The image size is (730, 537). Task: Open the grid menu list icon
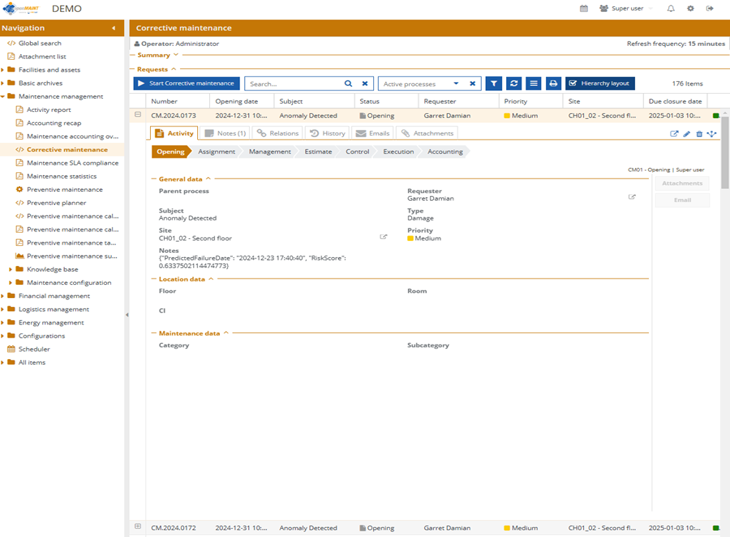click(x=534, y=83)
